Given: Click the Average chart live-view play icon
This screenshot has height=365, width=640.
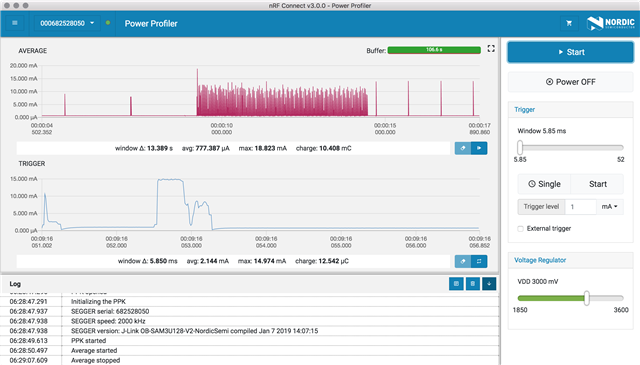Looking at the screenshot, I should coord(479,148).
